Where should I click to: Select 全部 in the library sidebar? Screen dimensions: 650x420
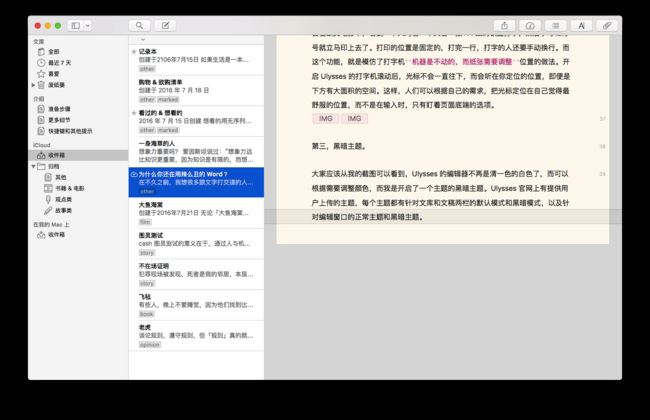54,52
